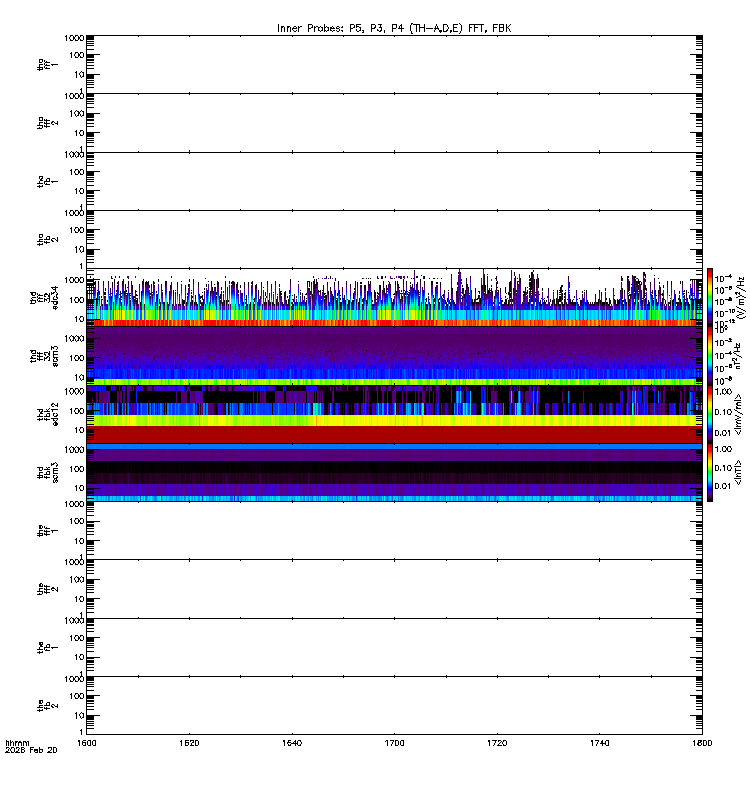Select the "tha fb 2" panel label
The width and height of the screenshot is (750, 800).
[47, 239]
